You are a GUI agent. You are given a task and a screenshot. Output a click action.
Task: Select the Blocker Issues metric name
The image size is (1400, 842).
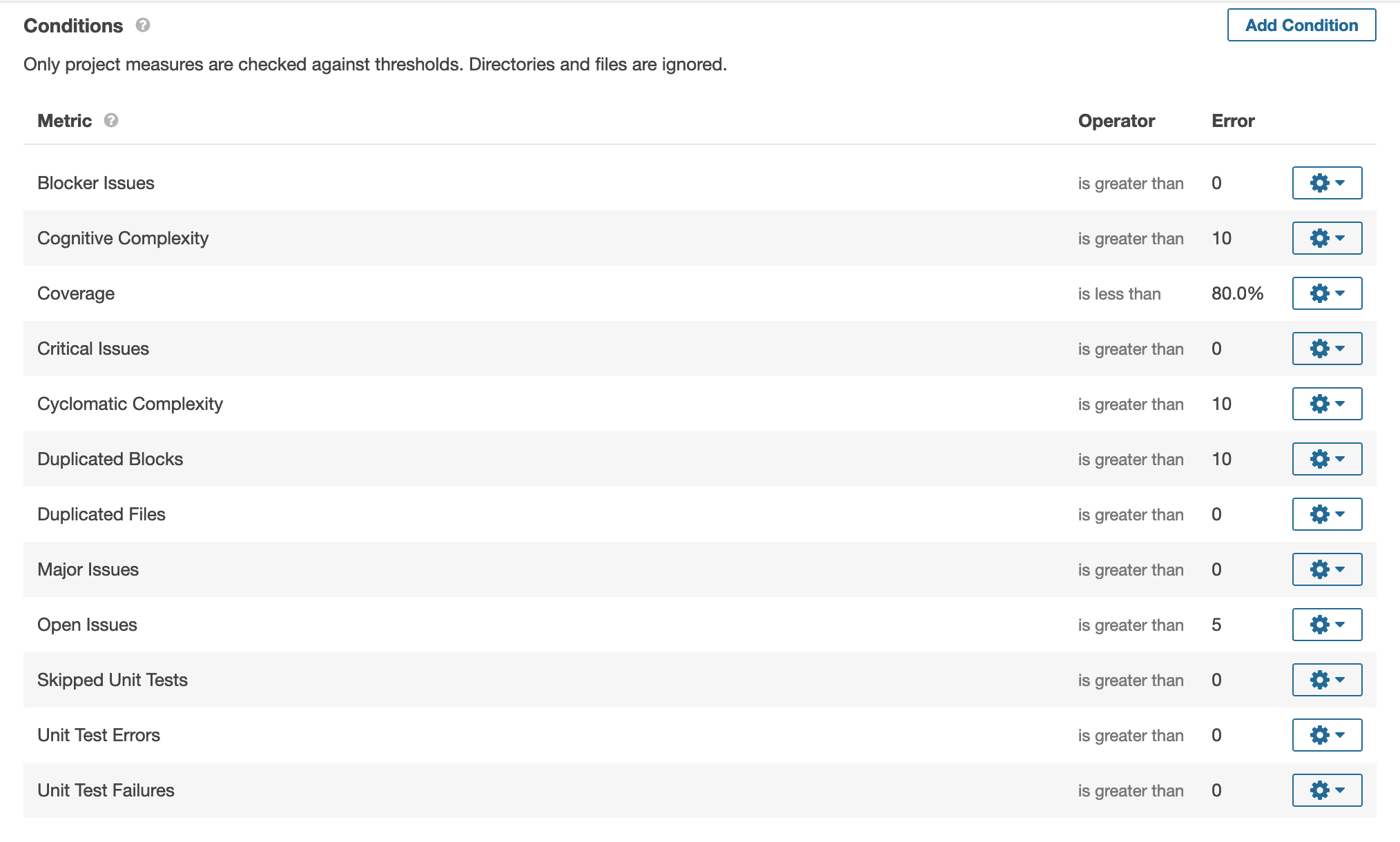coord(96,183)
